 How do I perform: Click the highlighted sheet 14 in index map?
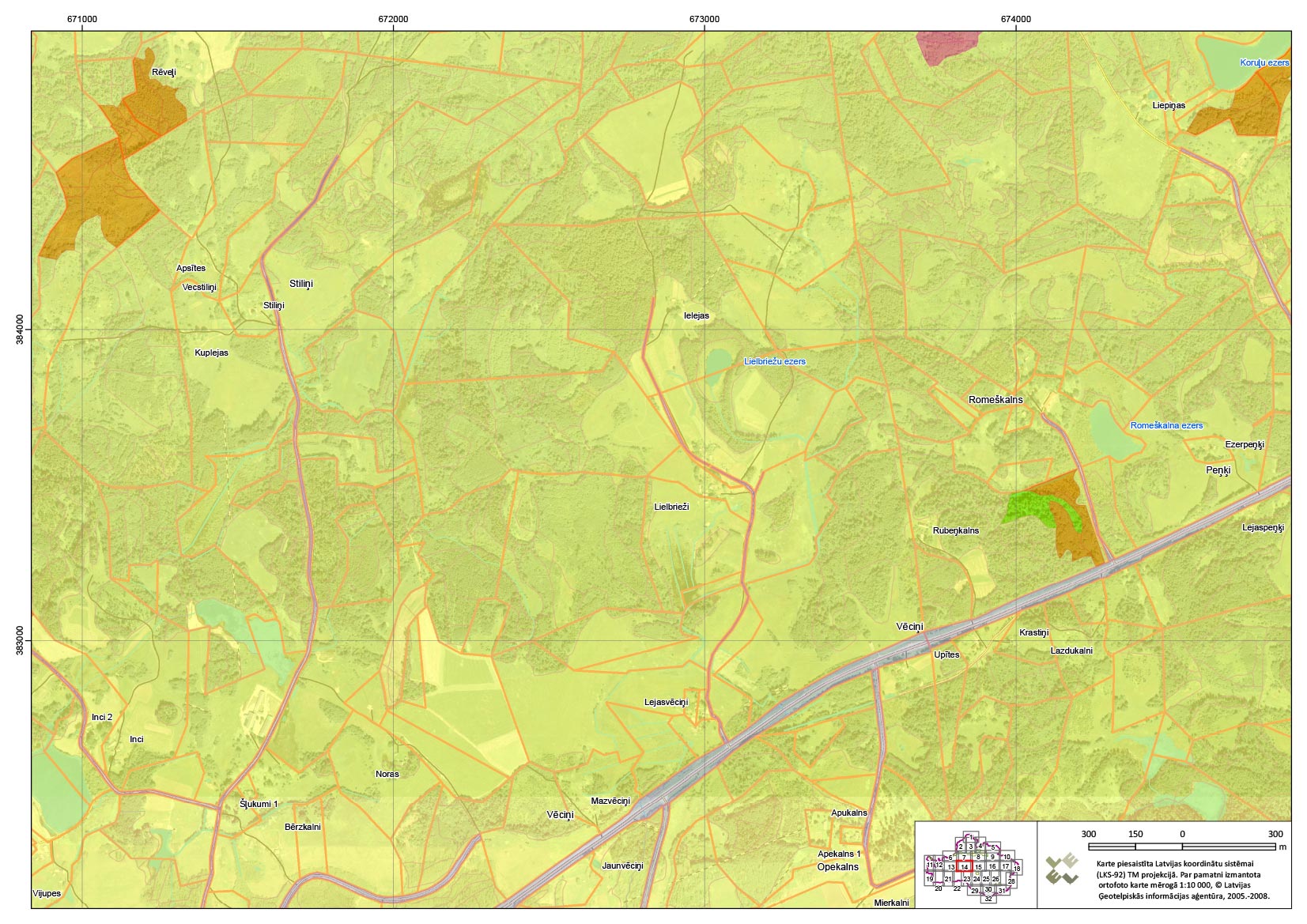click(x=964, y=867)
